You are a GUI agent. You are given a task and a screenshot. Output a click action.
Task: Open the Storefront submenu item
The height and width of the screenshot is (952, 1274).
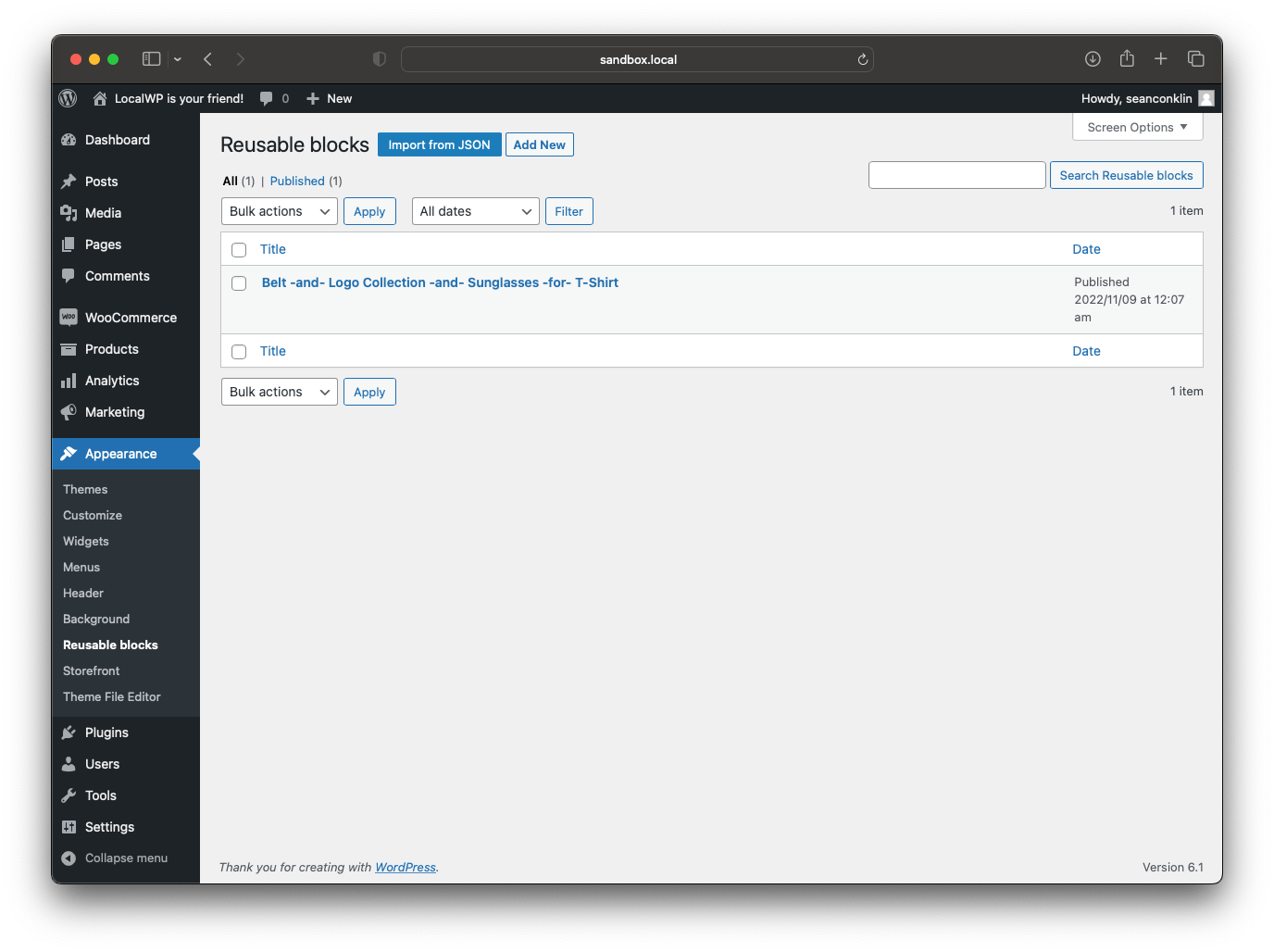tap(92, 670)
